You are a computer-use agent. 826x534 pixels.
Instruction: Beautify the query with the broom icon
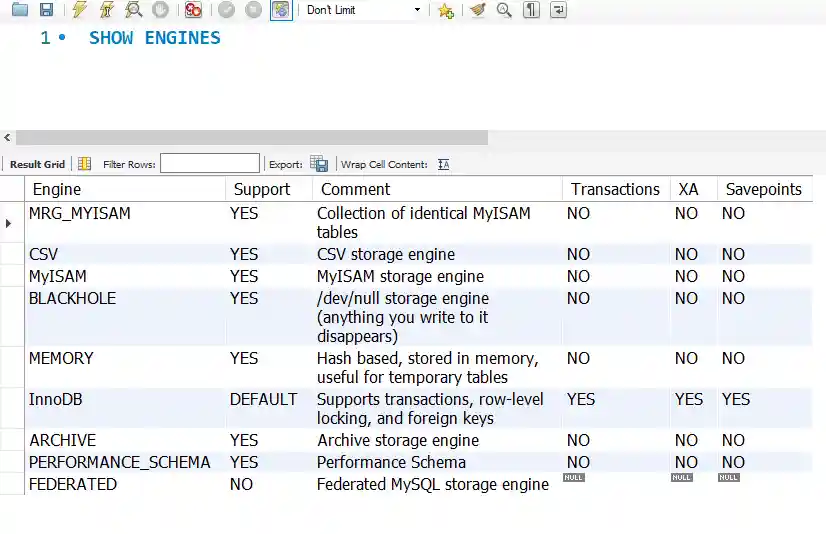click(478, 9)
